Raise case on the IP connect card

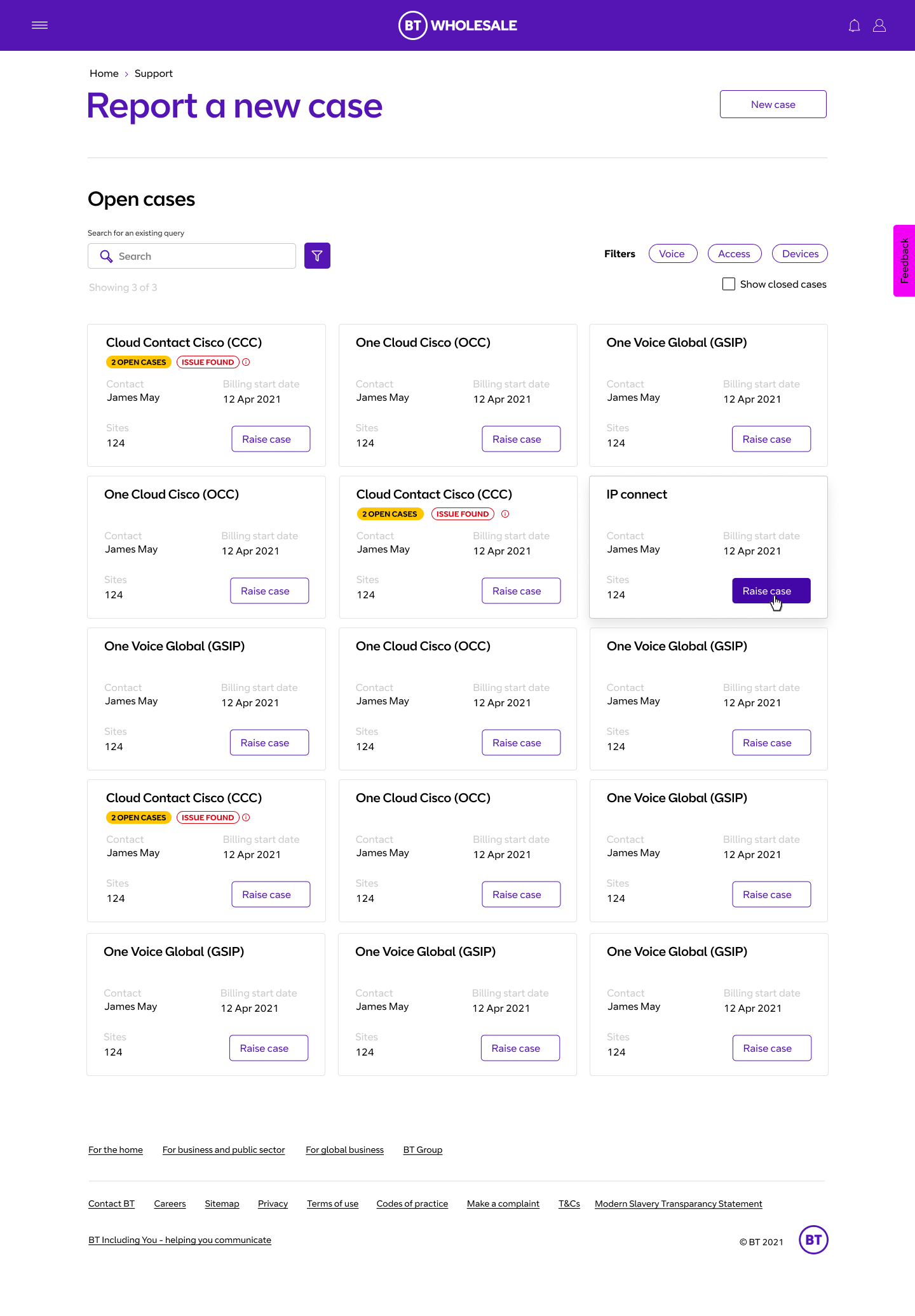click(771, 591)
